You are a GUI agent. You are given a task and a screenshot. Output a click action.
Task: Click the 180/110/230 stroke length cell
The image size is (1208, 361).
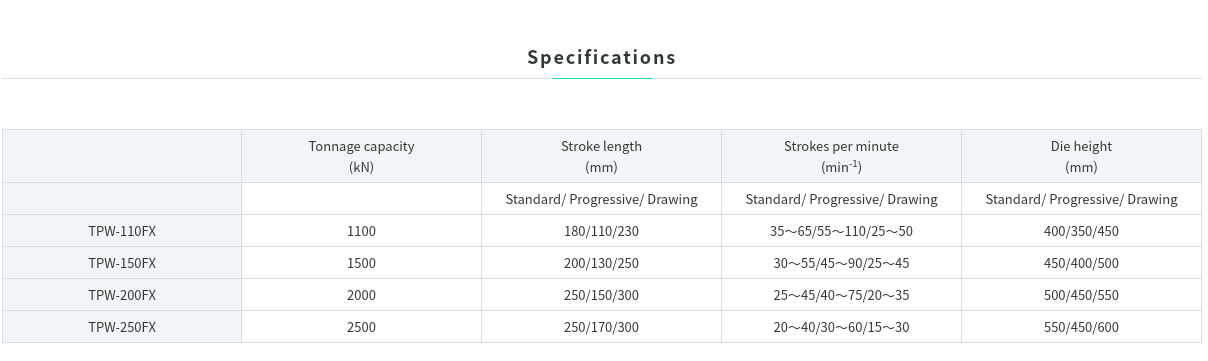[601, 231]
